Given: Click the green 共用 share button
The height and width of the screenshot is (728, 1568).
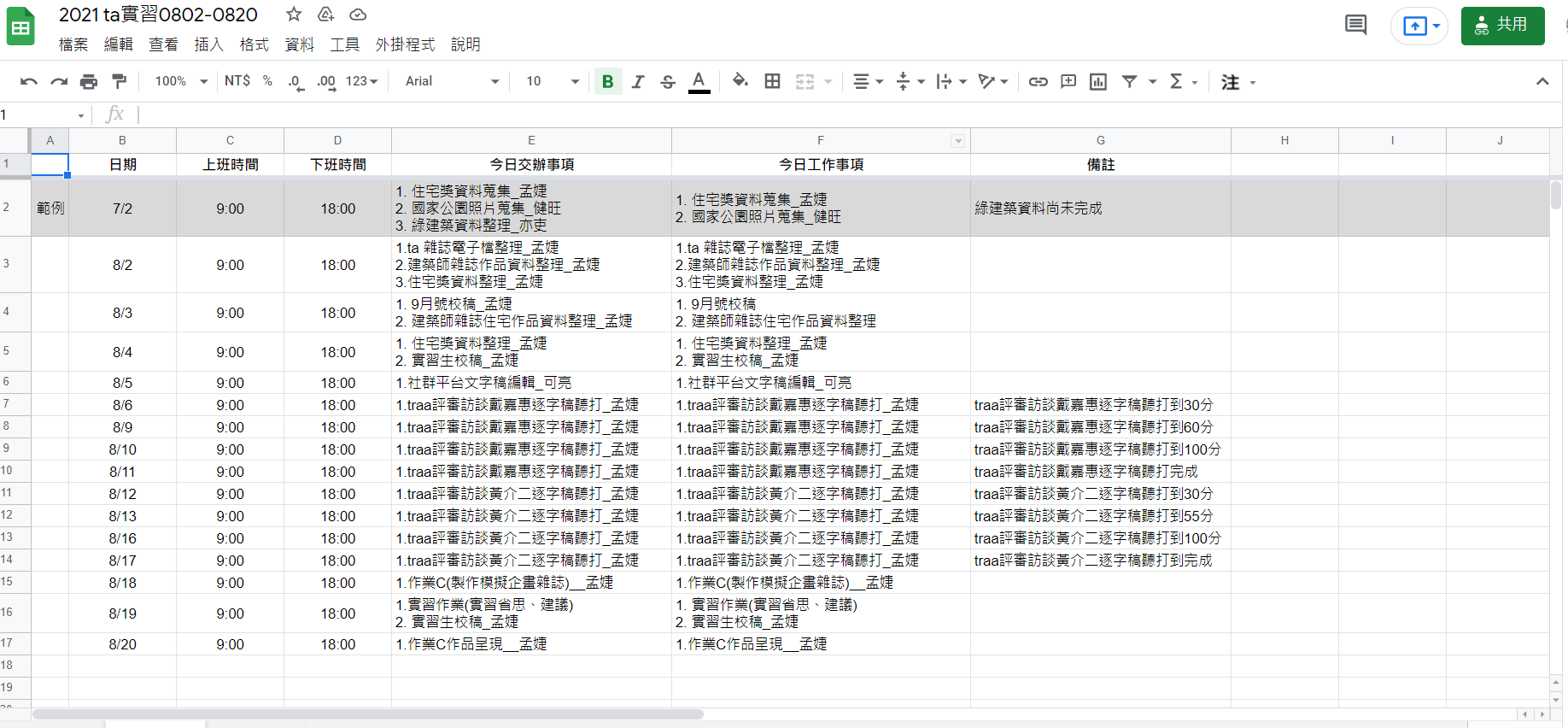Looking at the screenshot, I should click(x=1502, y=26).
